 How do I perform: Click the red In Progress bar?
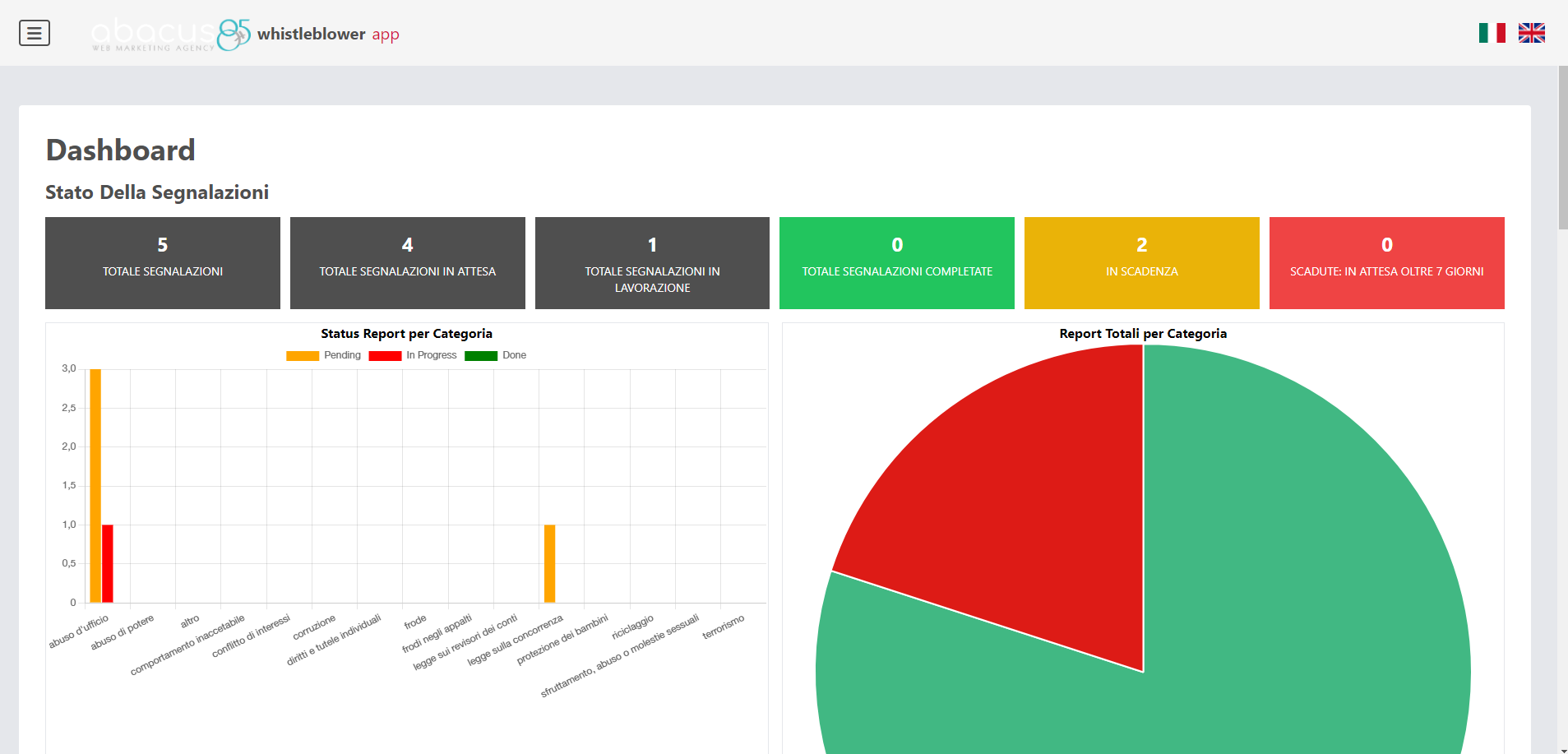click(108, 563)
